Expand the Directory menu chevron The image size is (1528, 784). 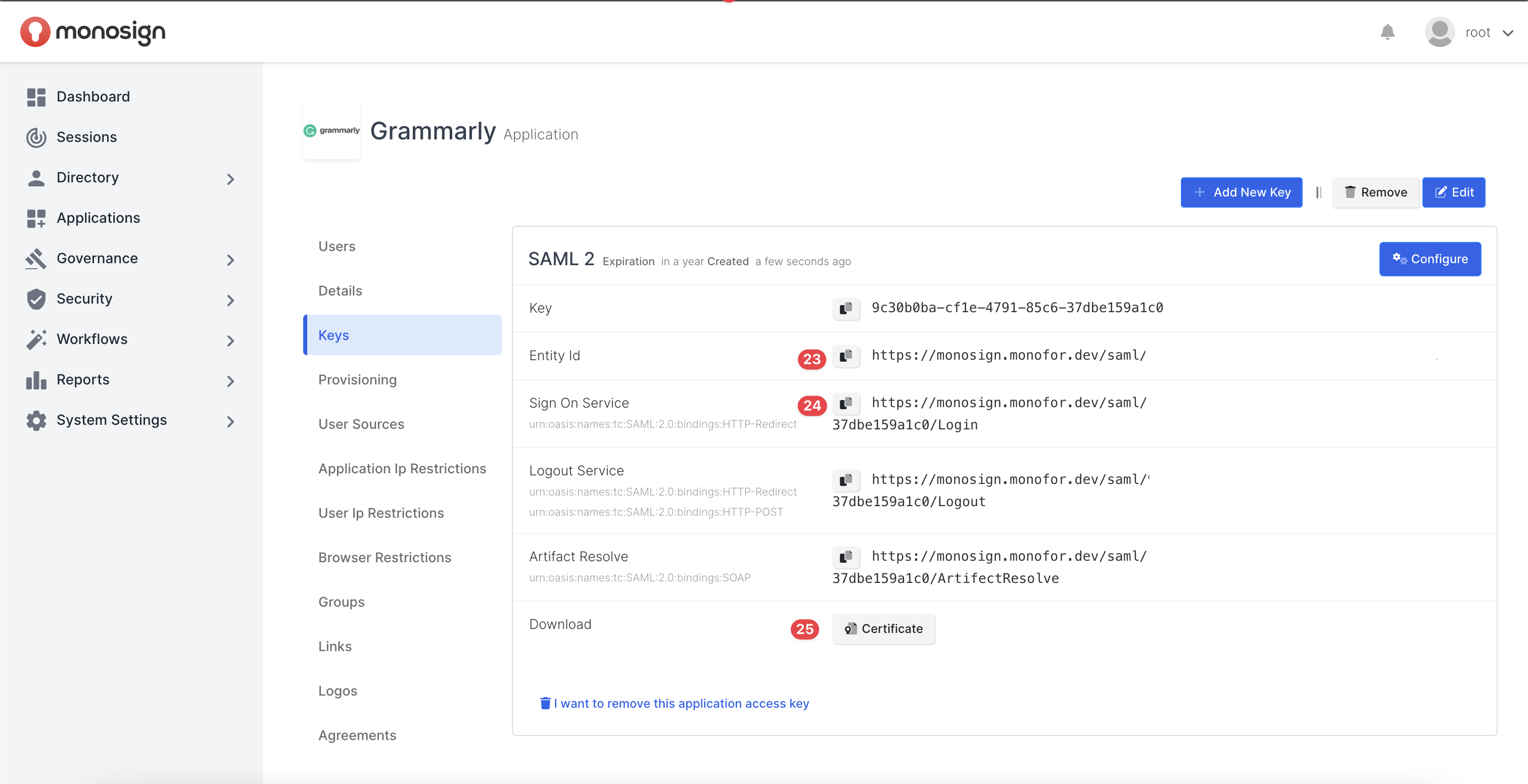[231, 178]
